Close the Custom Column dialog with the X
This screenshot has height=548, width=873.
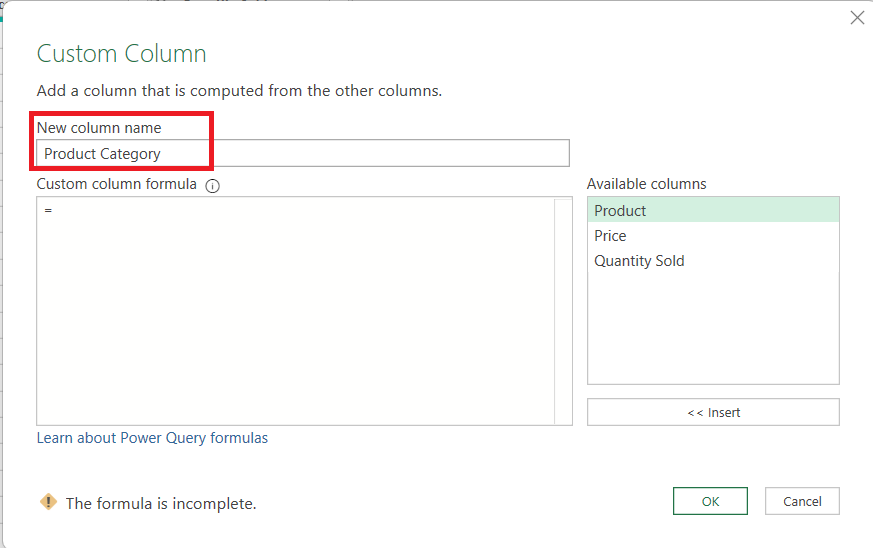pos(857,18)
